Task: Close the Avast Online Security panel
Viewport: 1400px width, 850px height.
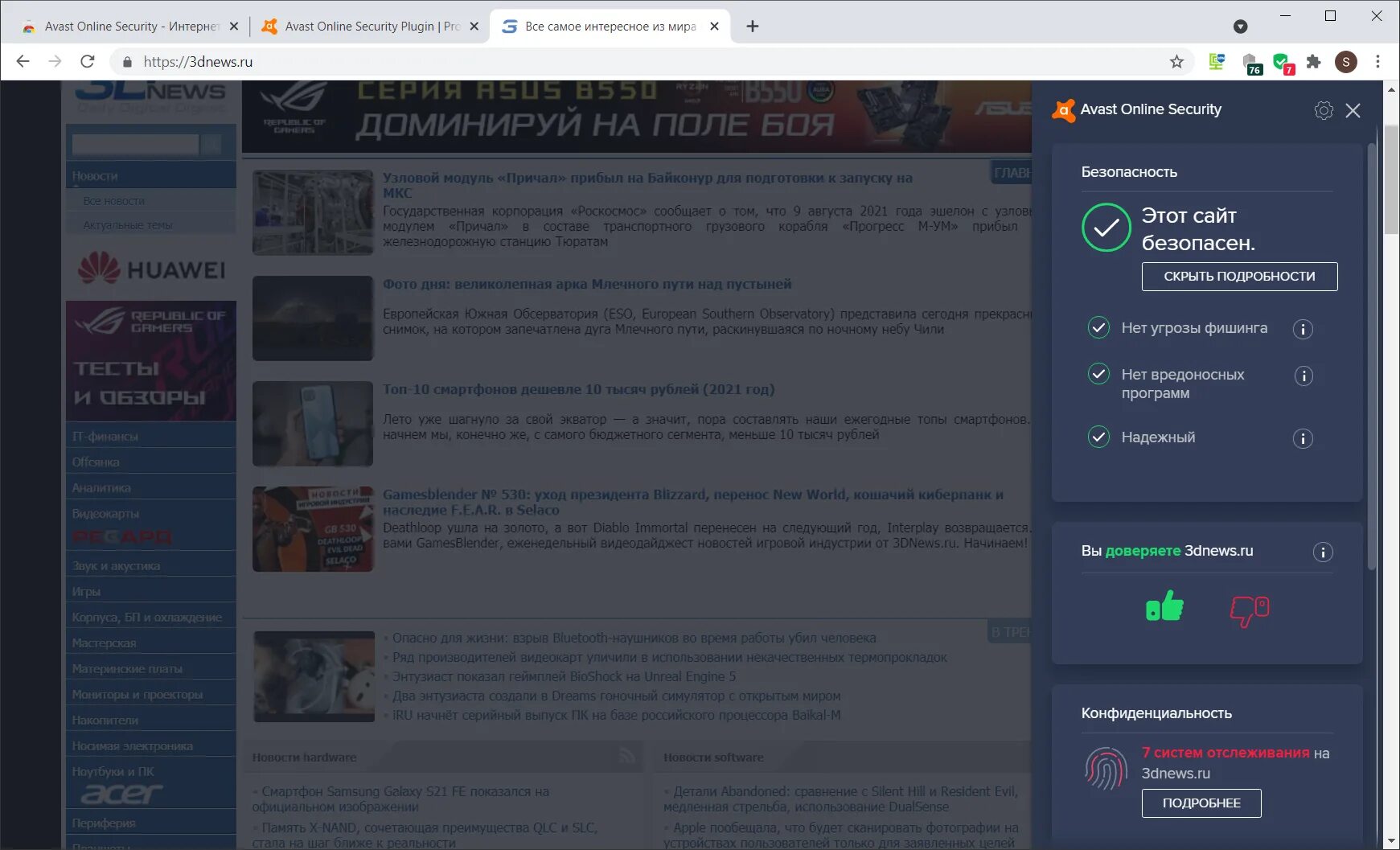Action: [1353, 110]
